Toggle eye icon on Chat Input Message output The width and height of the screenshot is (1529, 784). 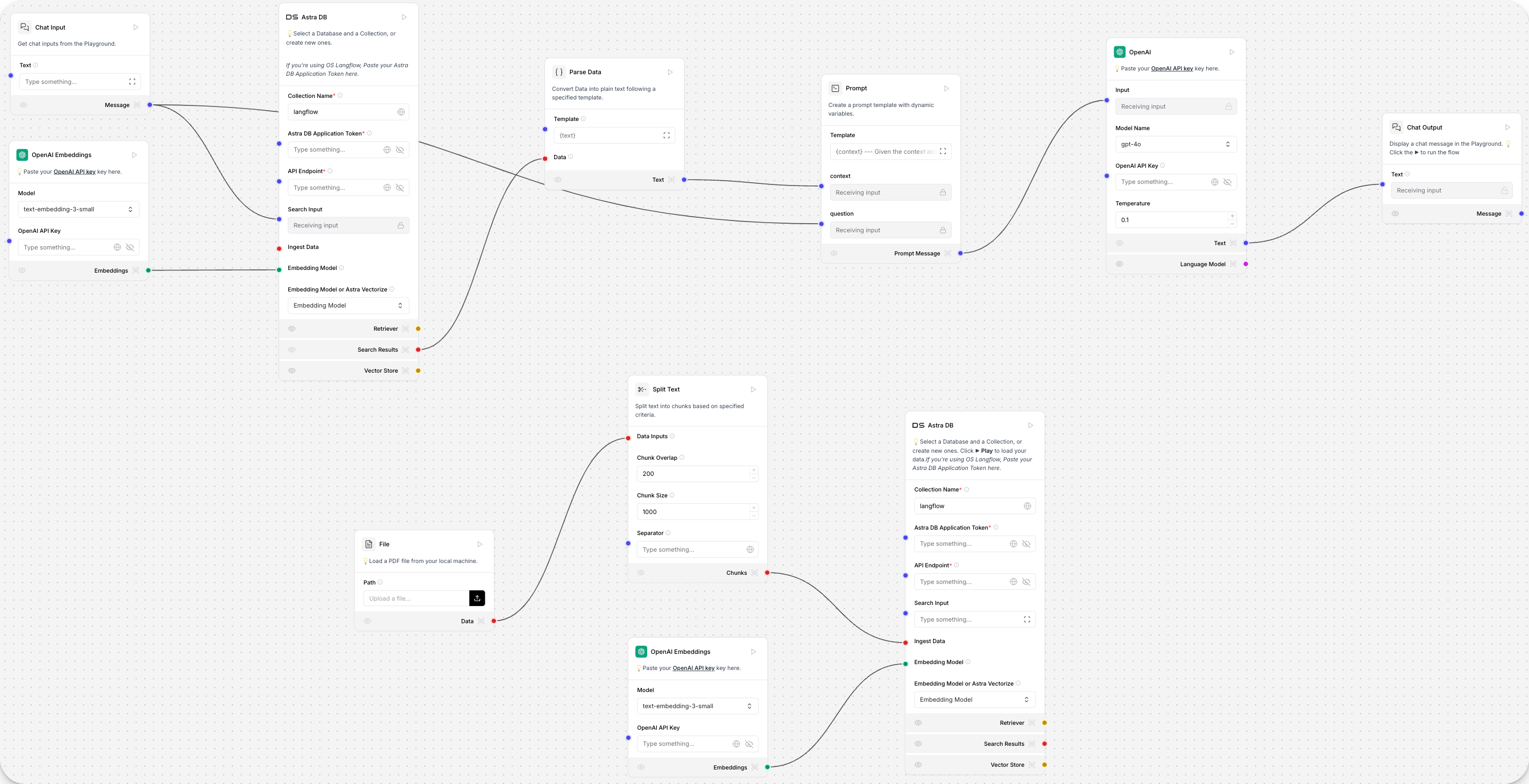click(x=24, y=105)
